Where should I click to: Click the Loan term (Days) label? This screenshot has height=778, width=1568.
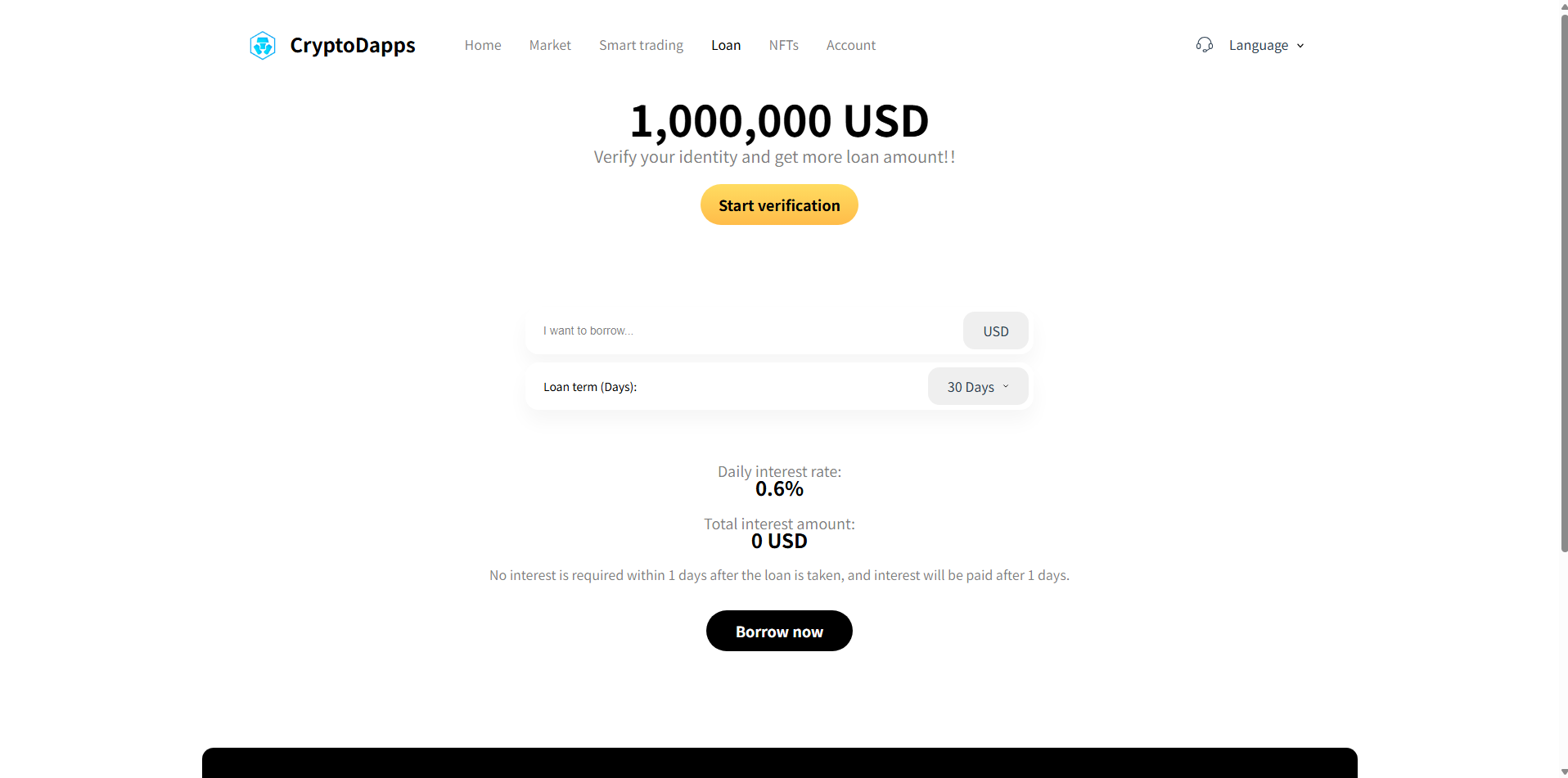point(590,387)
